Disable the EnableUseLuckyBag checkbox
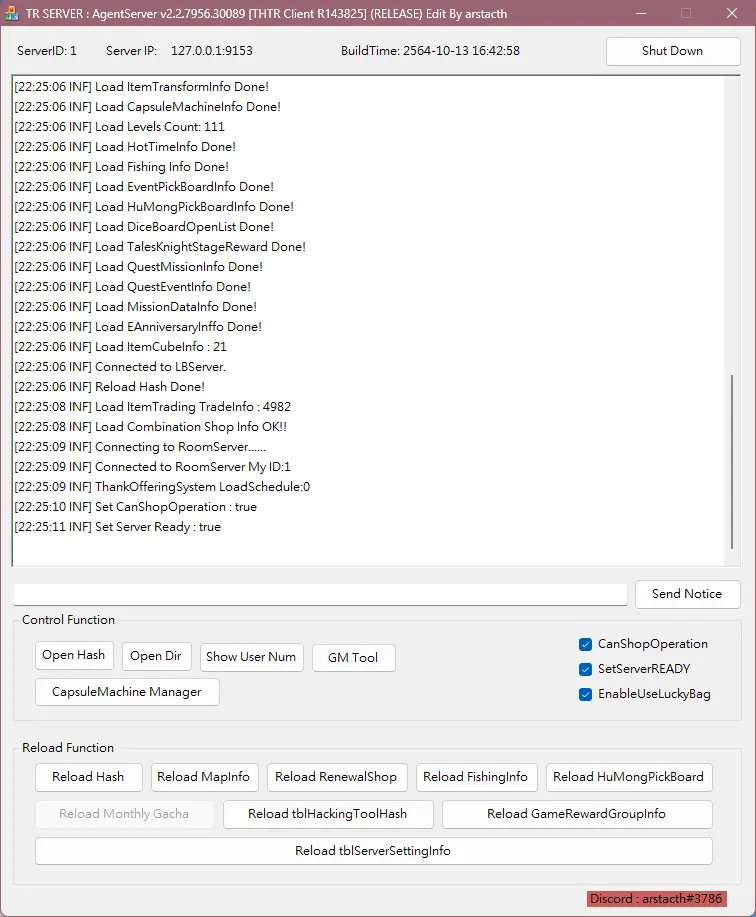Viewport: 756px width, 917px height. point(585,694)
